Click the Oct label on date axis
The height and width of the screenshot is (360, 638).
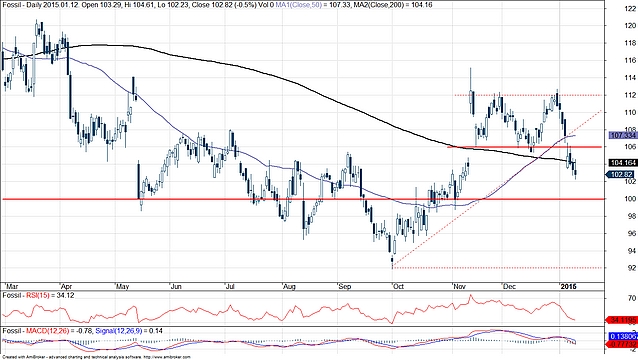point(398,286)
